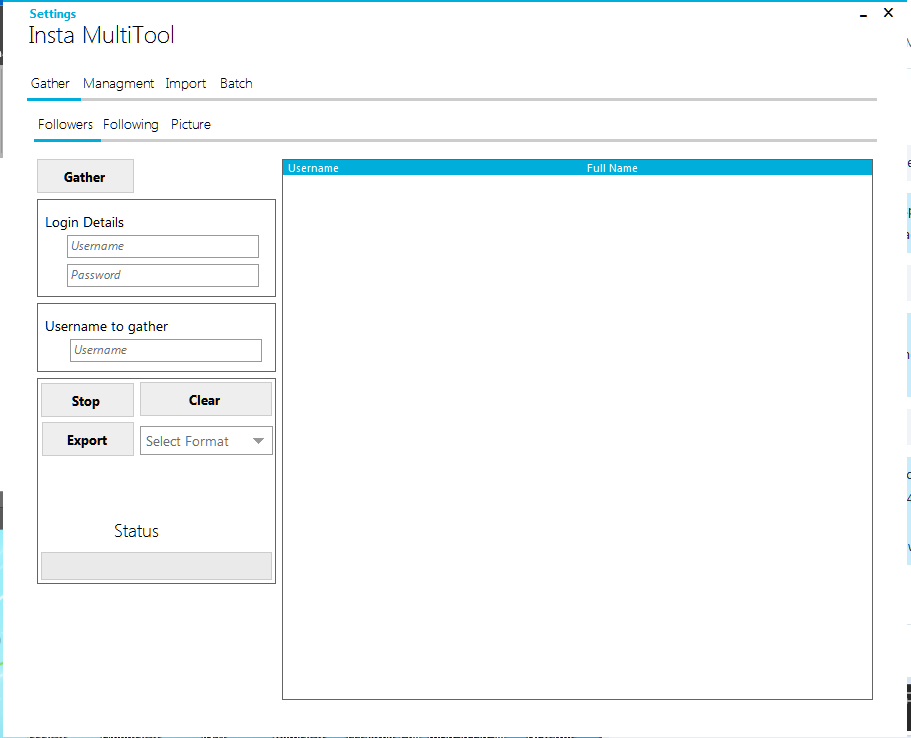911x738 pixels.
Task: Click the Status progress bar
Action: [x=156, y=566]
